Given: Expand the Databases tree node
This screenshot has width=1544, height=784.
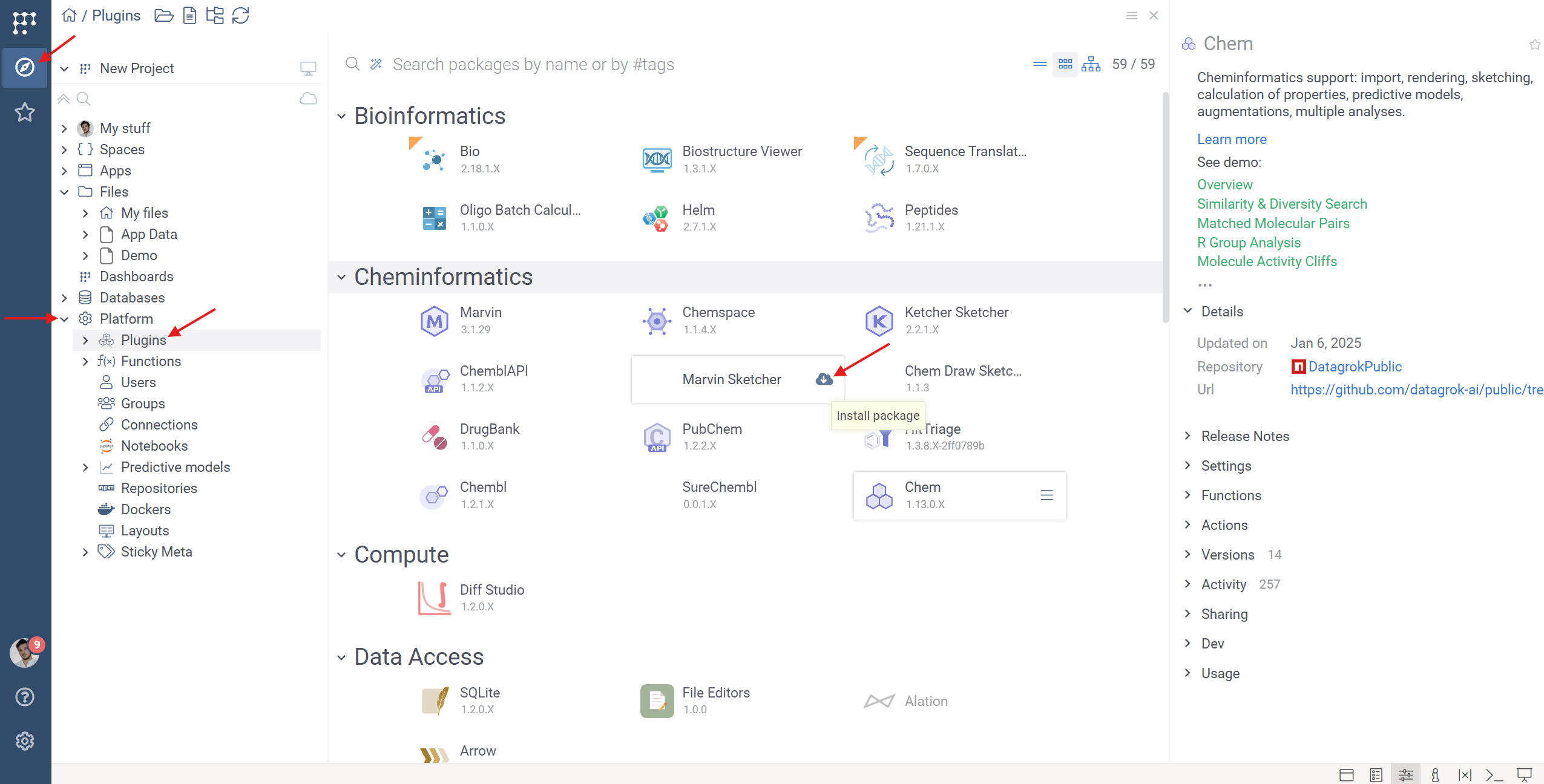Looking at the screenshot, I should [x=65, y=298].
